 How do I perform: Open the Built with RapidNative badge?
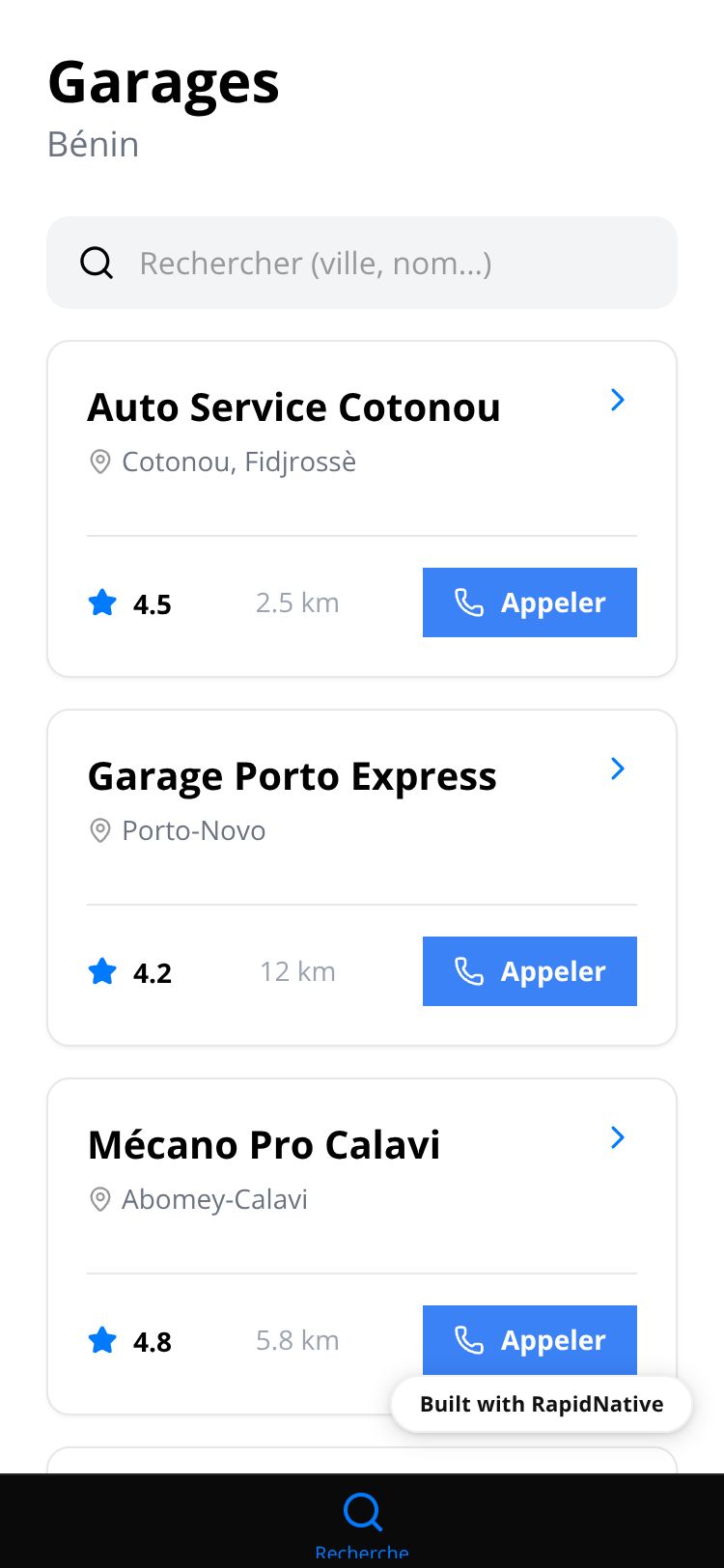pyautogui.click(x=542, y=1404)
